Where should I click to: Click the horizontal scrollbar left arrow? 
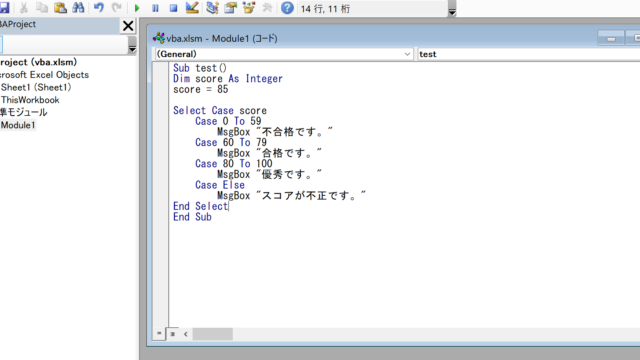[186, 334]
